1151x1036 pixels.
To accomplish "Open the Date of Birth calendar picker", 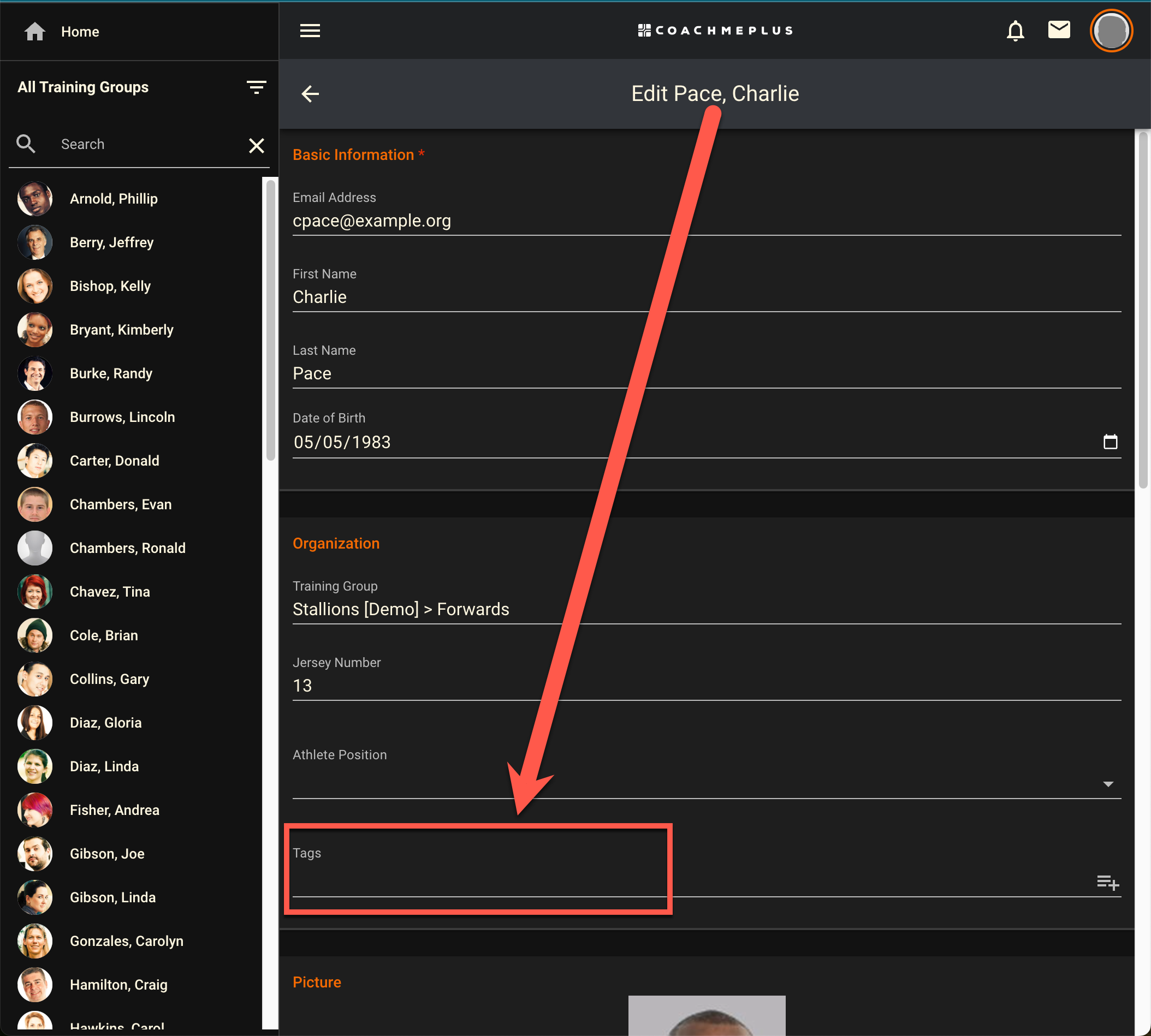I will click(1110, 442).
